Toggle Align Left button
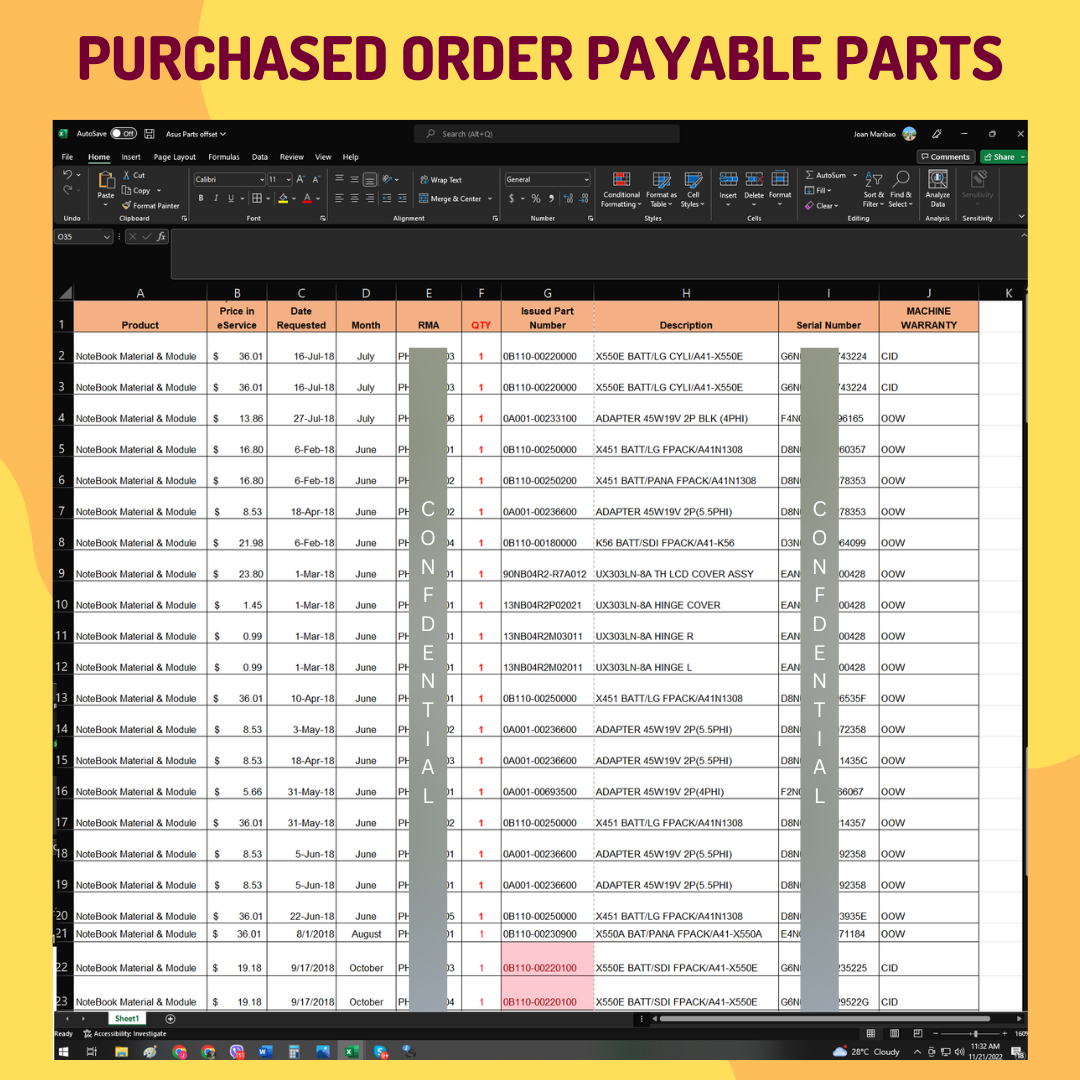This screenshot has width=1080, height=1080. pyautogui.click(x=340, y=198)
